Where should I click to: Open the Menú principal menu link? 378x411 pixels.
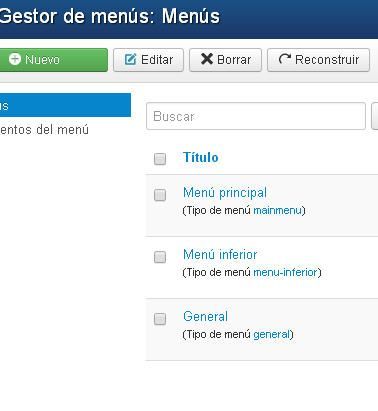click(225, 192)
